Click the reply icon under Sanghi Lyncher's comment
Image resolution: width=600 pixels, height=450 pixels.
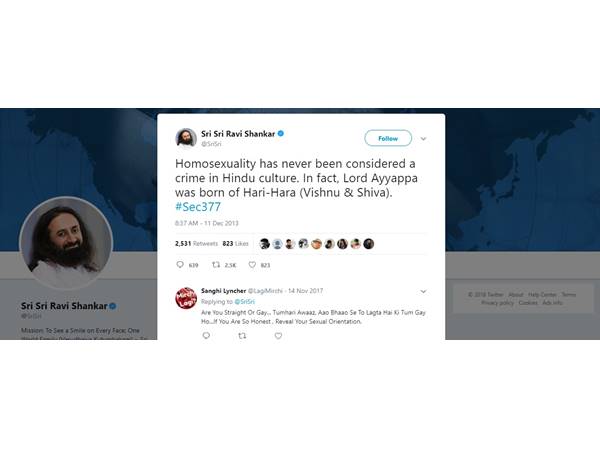pyautogui.click(x=206, y=336)
